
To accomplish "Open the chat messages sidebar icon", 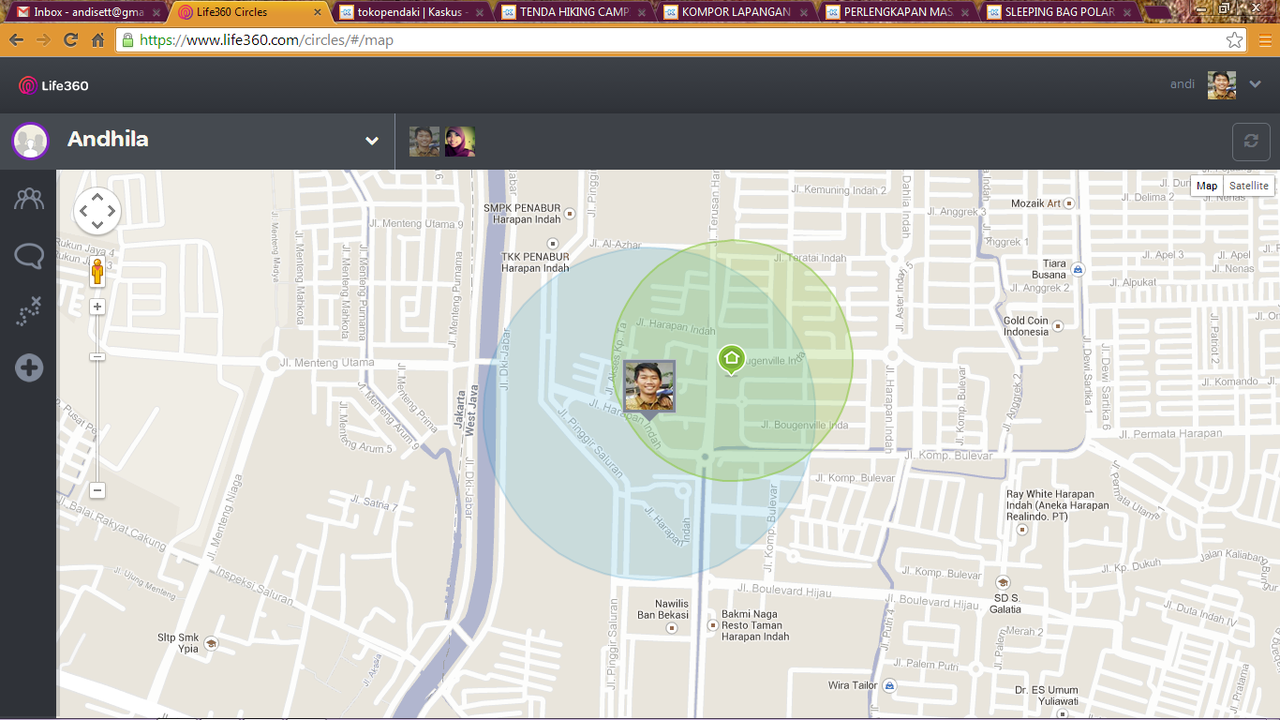I will (29, 257).
